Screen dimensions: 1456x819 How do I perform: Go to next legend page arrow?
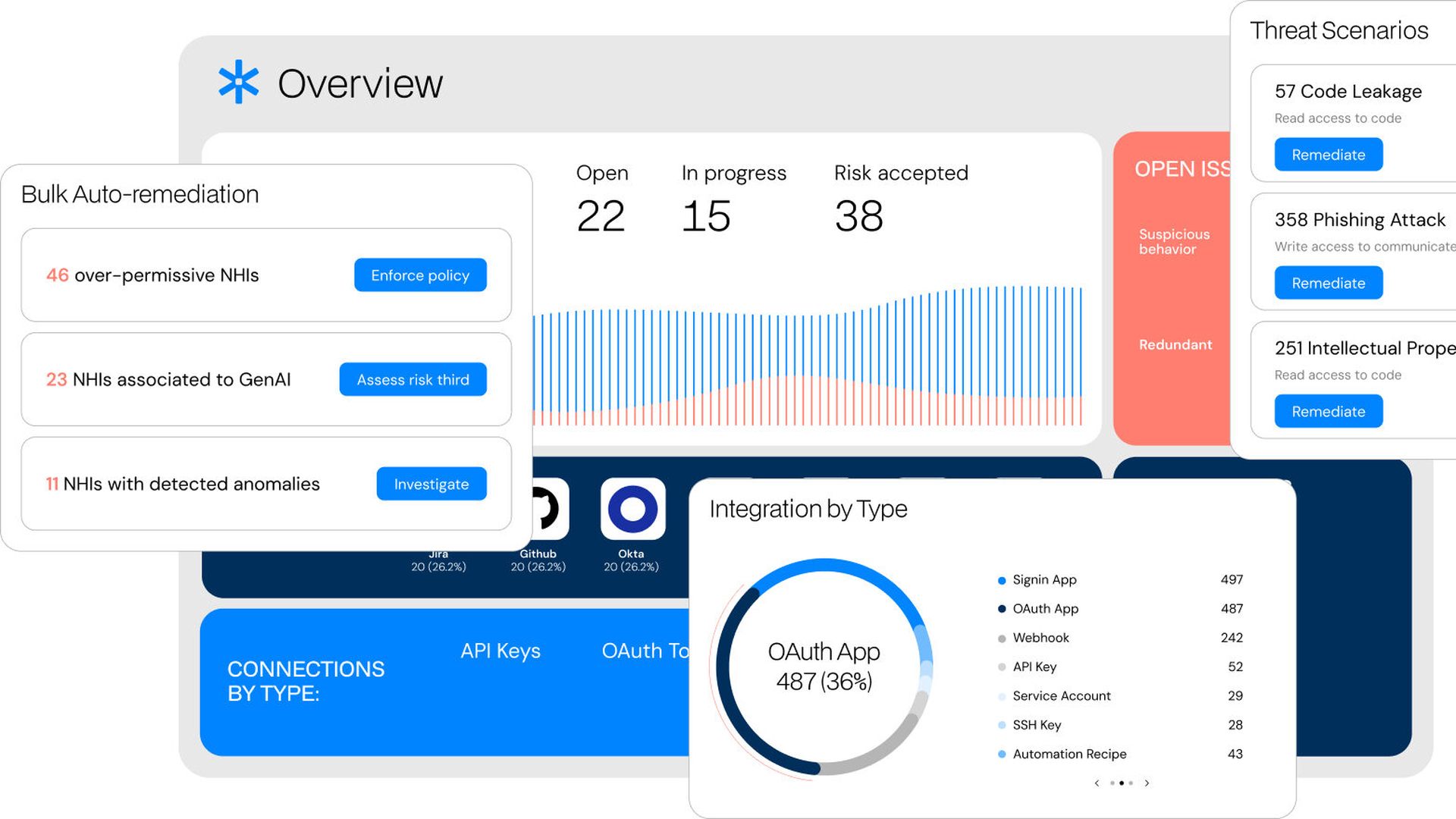(1147, 783)
